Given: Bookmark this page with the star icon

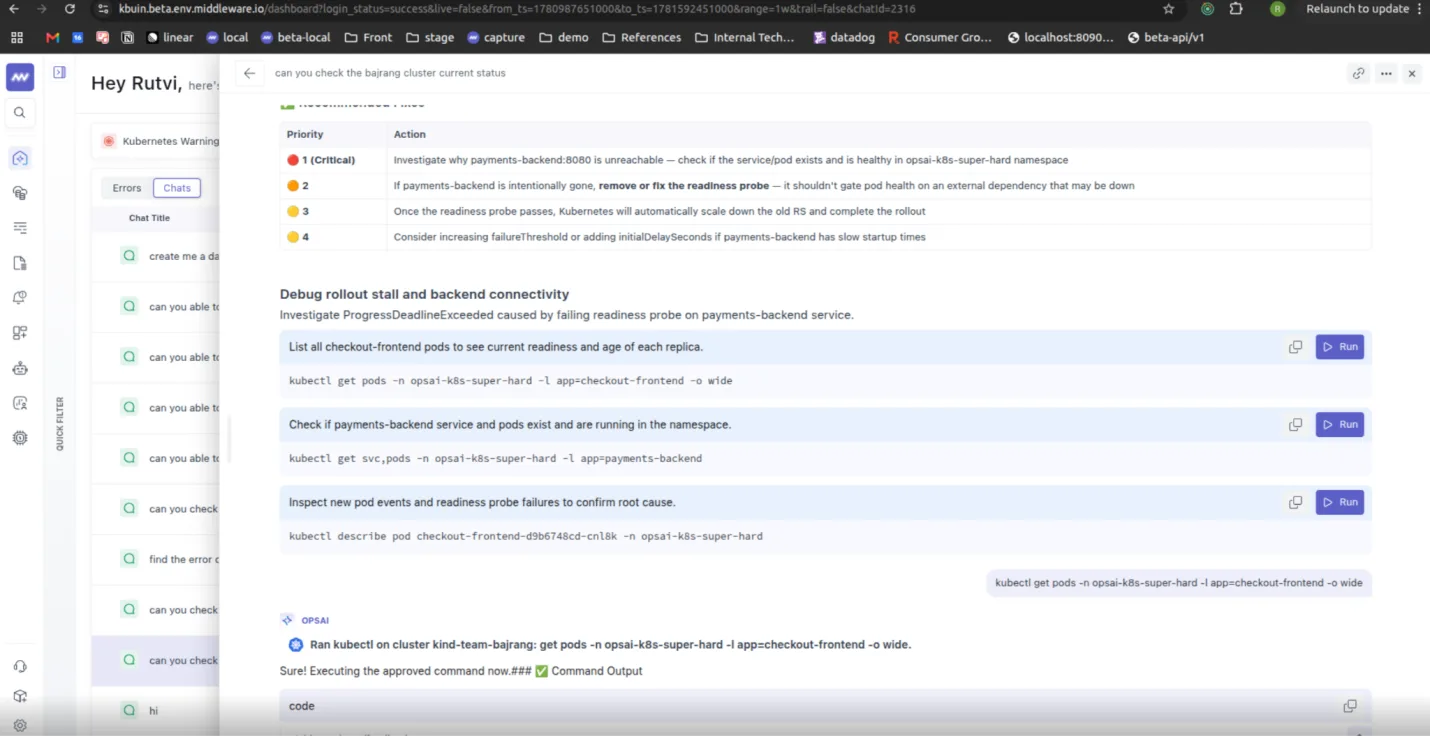Looking at the screenshot, I should click(x=1169, y=9).
